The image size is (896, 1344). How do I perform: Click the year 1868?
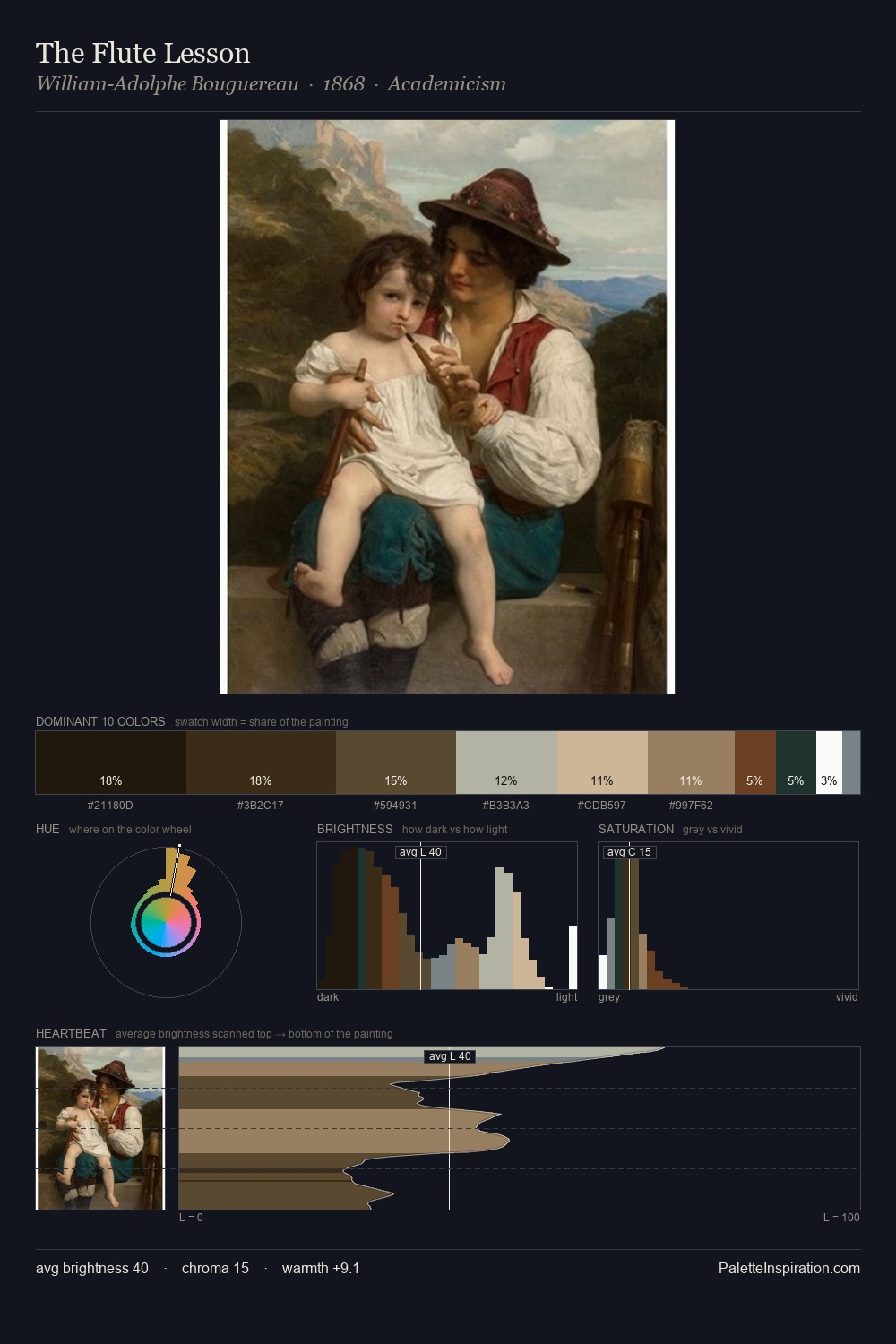343,83
